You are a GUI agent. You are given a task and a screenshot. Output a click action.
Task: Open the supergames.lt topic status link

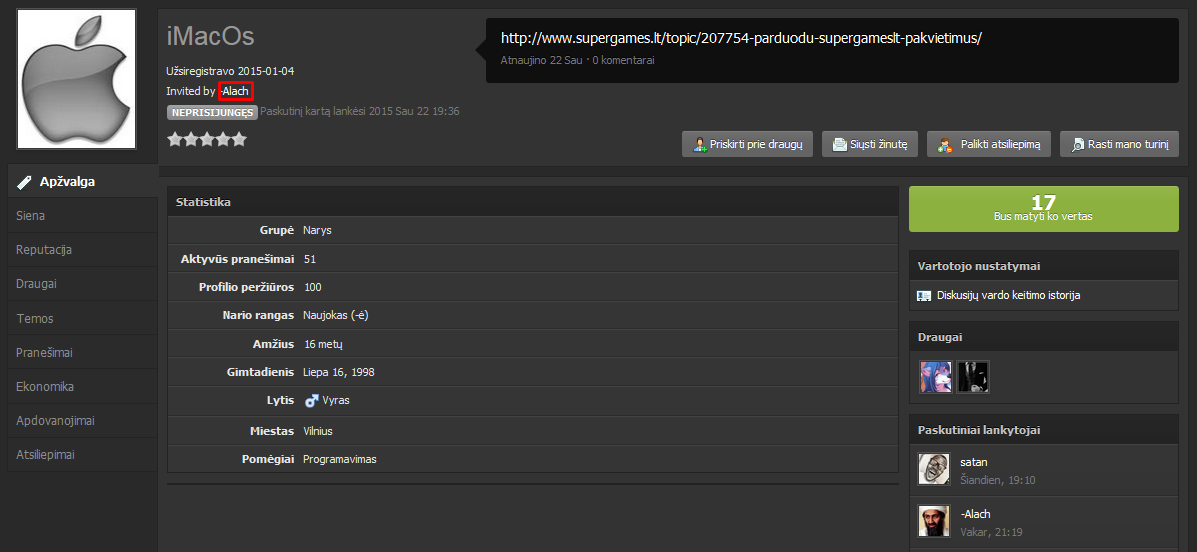[740, 38]
